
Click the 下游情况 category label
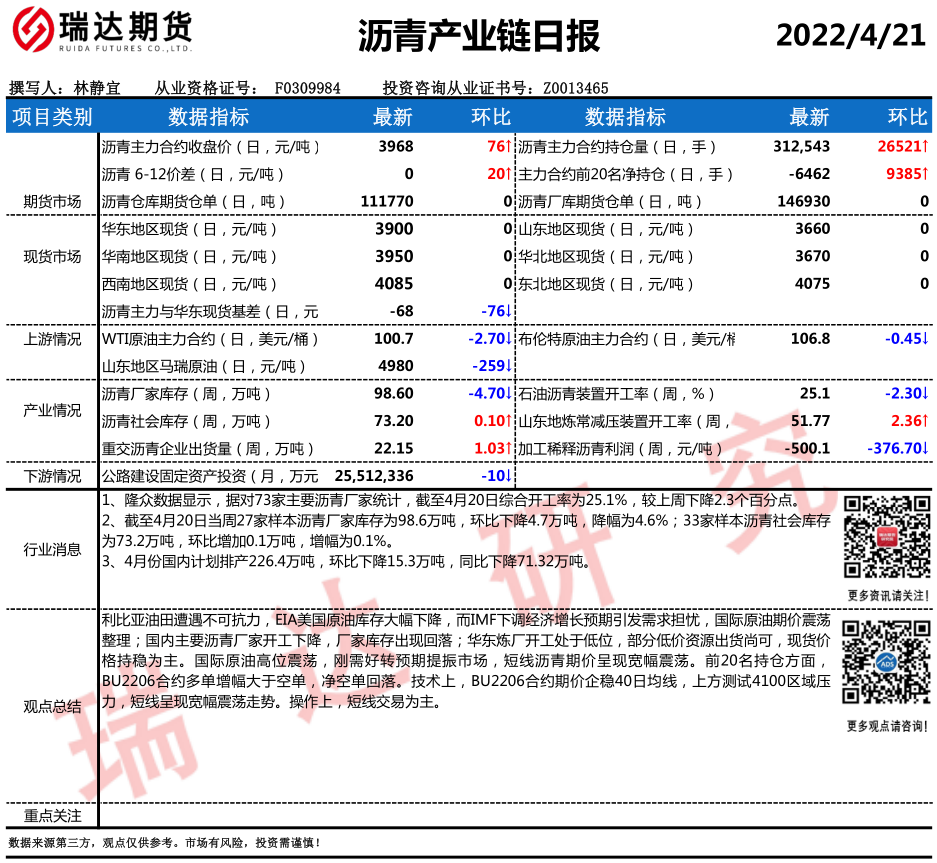pos(52,475)
